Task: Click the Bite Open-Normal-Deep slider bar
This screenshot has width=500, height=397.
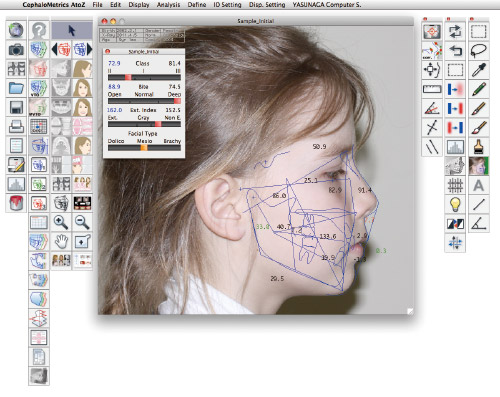Action: (144, 101)
